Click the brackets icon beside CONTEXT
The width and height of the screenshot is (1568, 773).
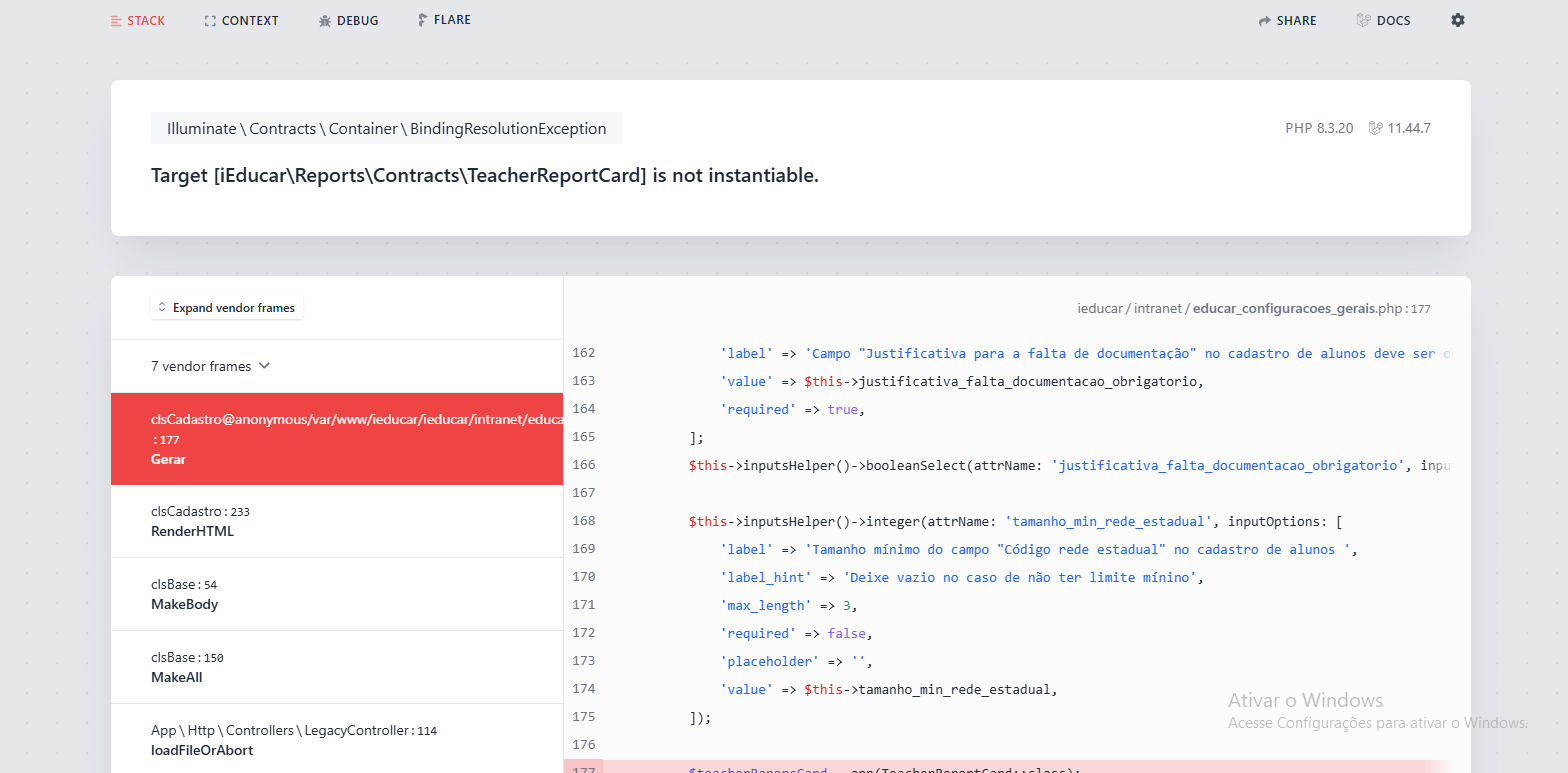pyautogui.click(x=210, y=20)
